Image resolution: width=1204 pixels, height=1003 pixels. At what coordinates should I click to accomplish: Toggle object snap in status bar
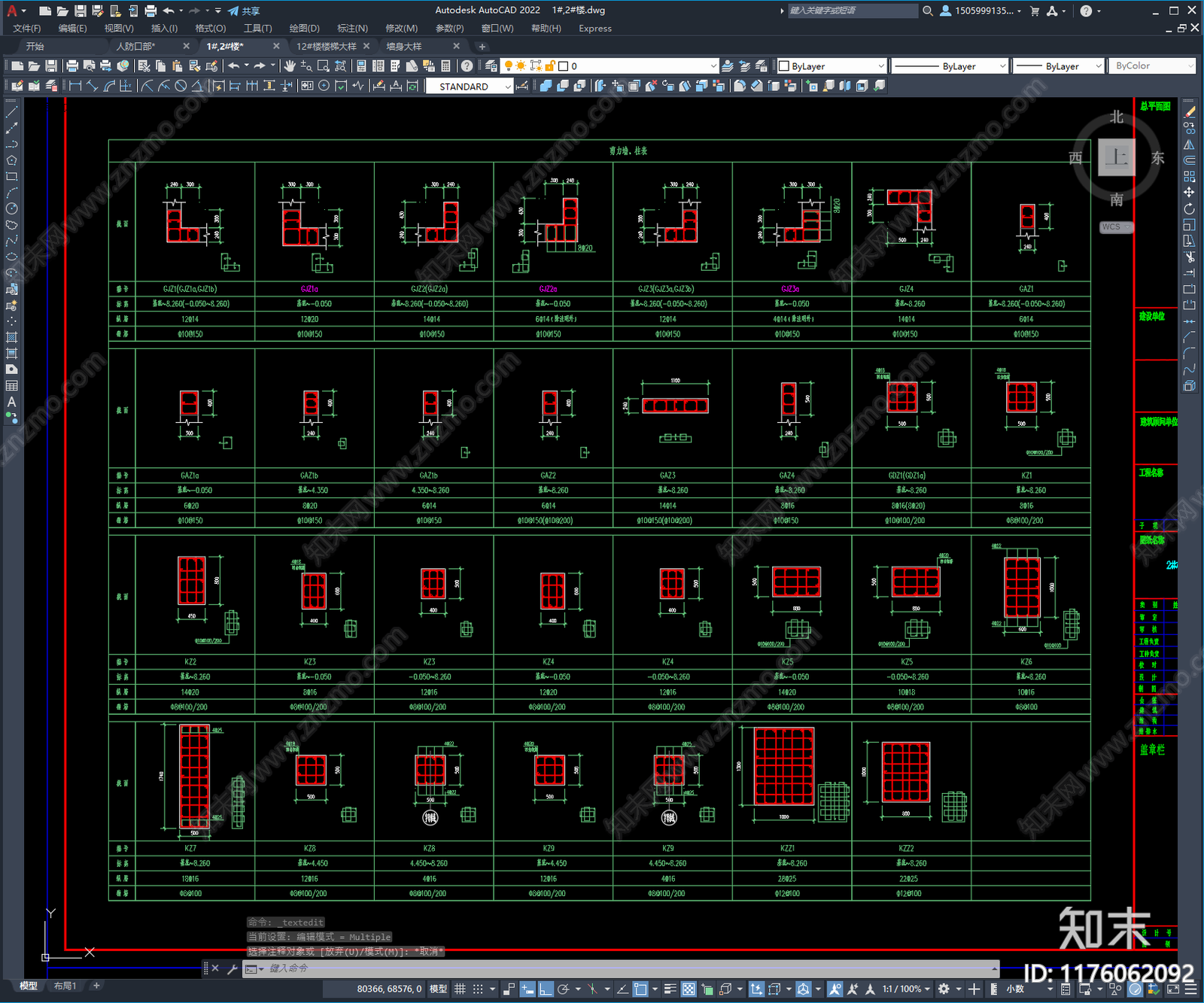pyautogui.click(x=640, y=989)
